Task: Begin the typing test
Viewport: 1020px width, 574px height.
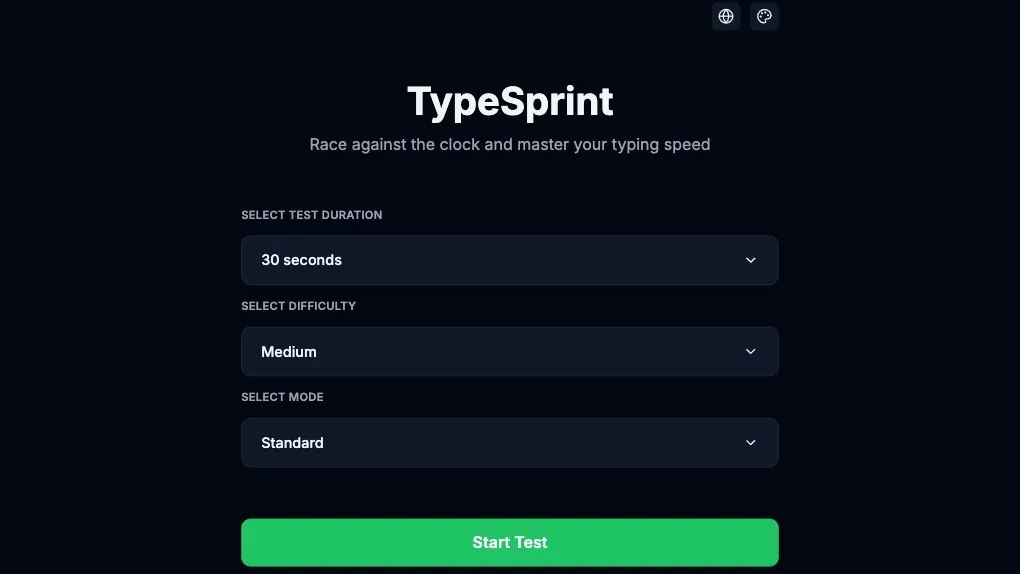Action: [509, 542]
